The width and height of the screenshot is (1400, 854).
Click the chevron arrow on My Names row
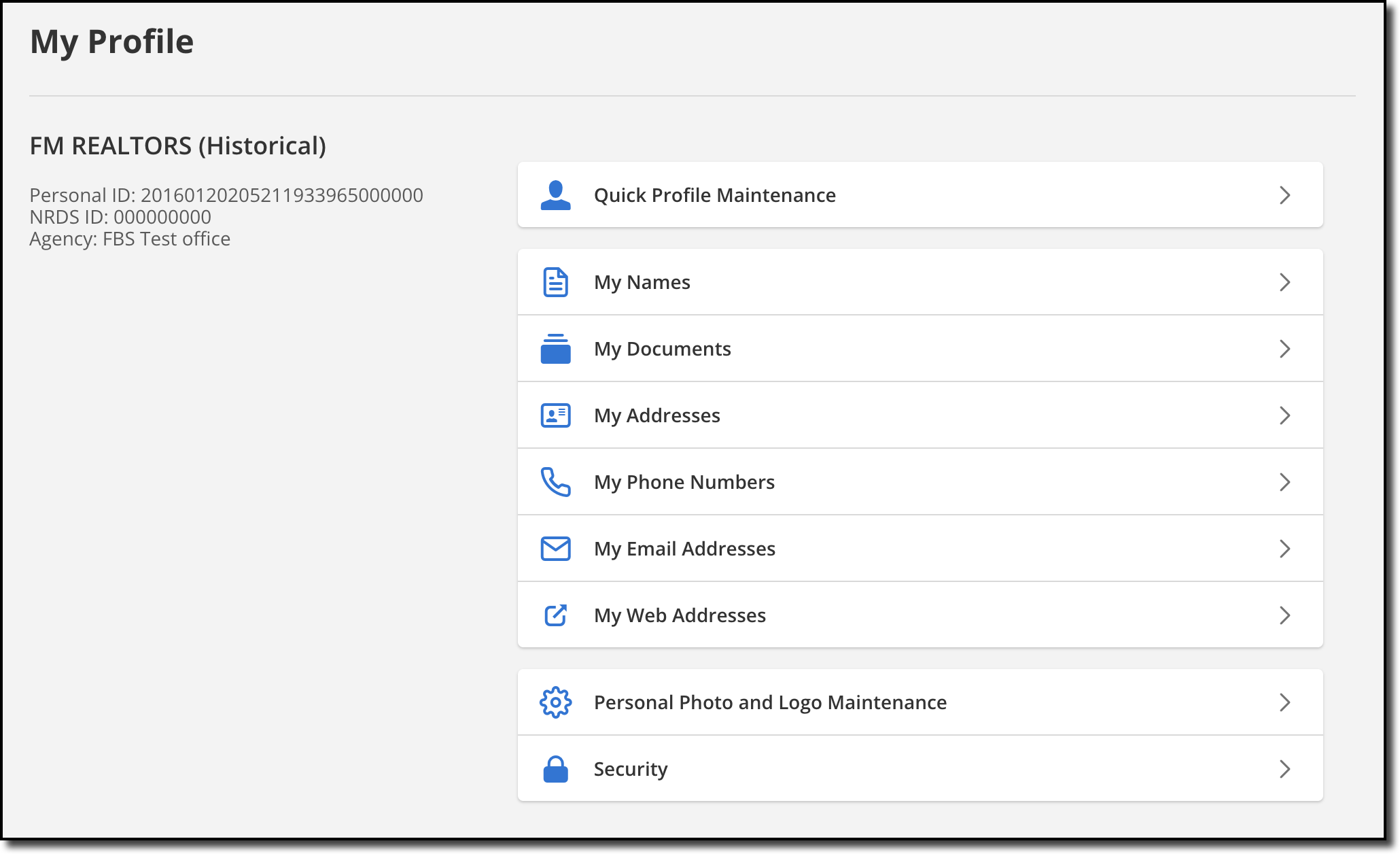(1284, 282)
